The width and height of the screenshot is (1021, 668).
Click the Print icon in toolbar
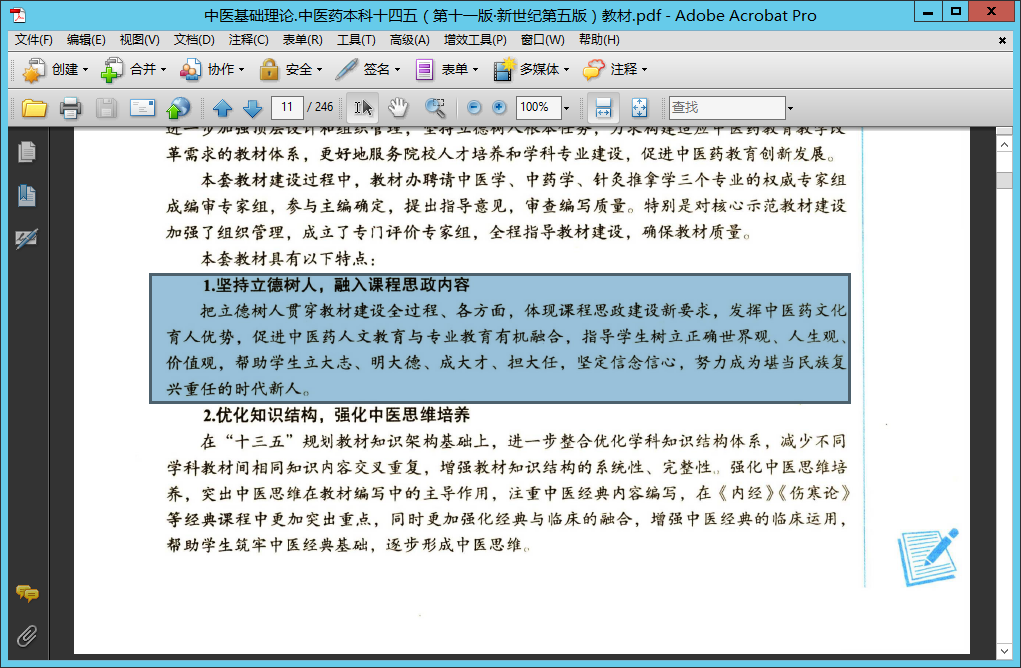point(70,108)
